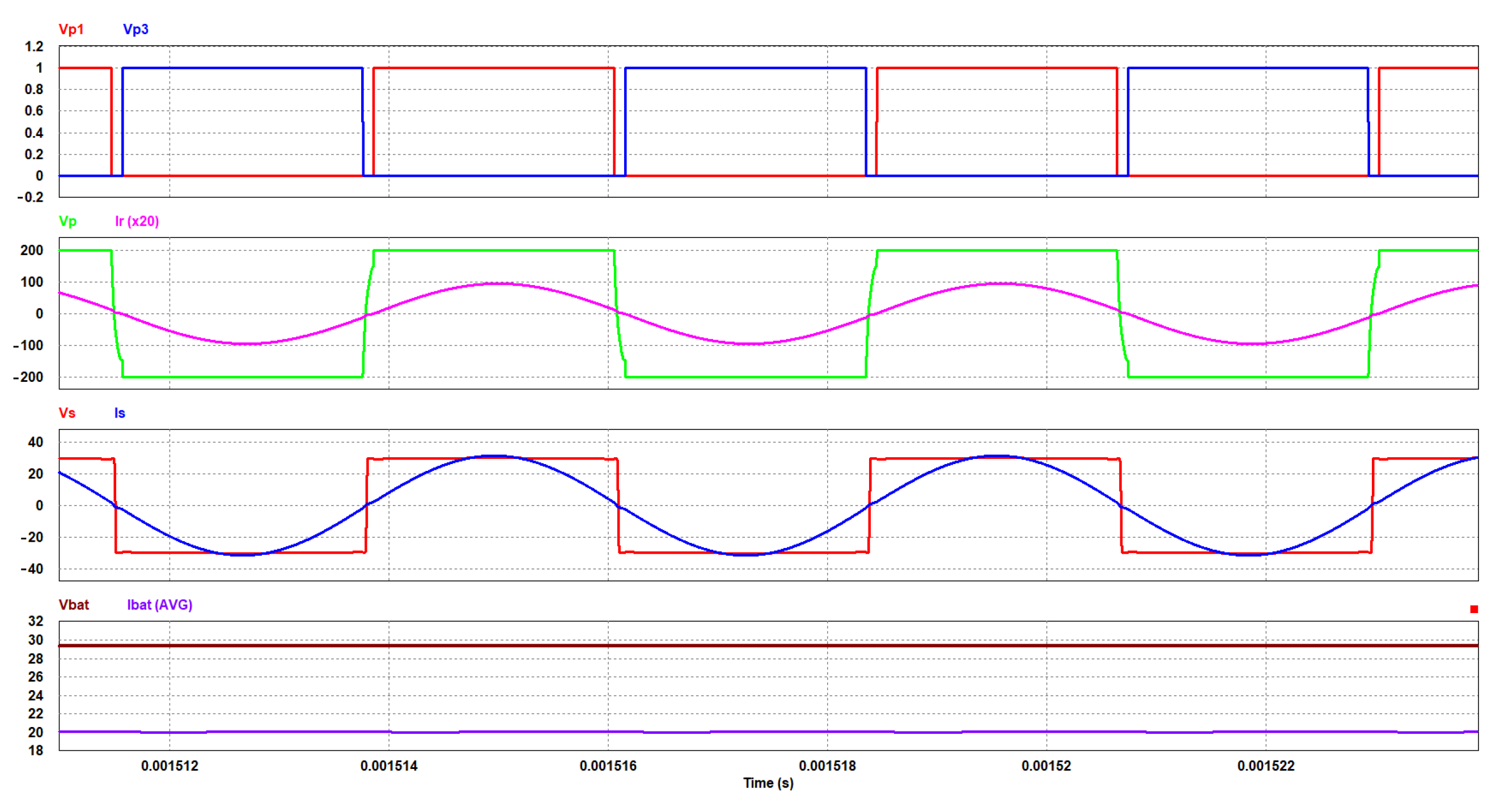The width and height of the screenshot is (1500, 812).
Task: Click the 40 value on Vs plot axis
Action: [36, 443]
